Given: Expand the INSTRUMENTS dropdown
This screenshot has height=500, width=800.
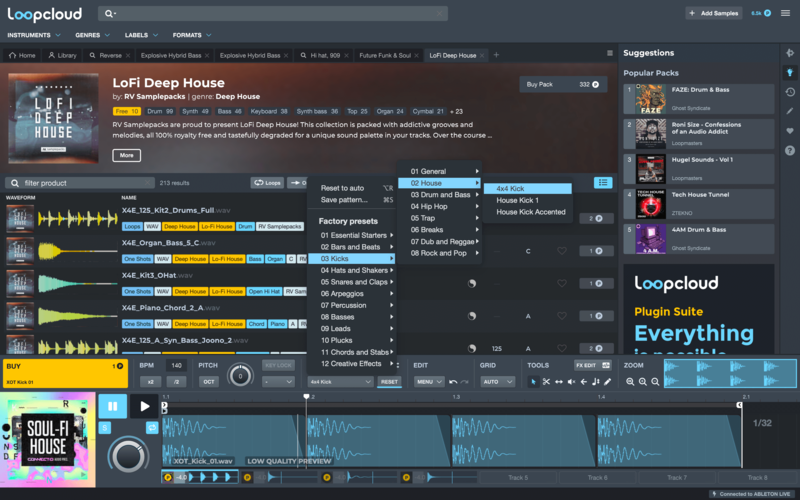Looking at the screenshot, I should click(x=32, y=35).
